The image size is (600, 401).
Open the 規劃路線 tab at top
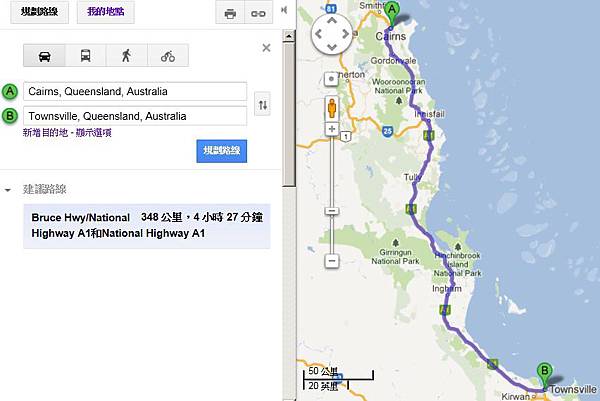pos(39,12)
